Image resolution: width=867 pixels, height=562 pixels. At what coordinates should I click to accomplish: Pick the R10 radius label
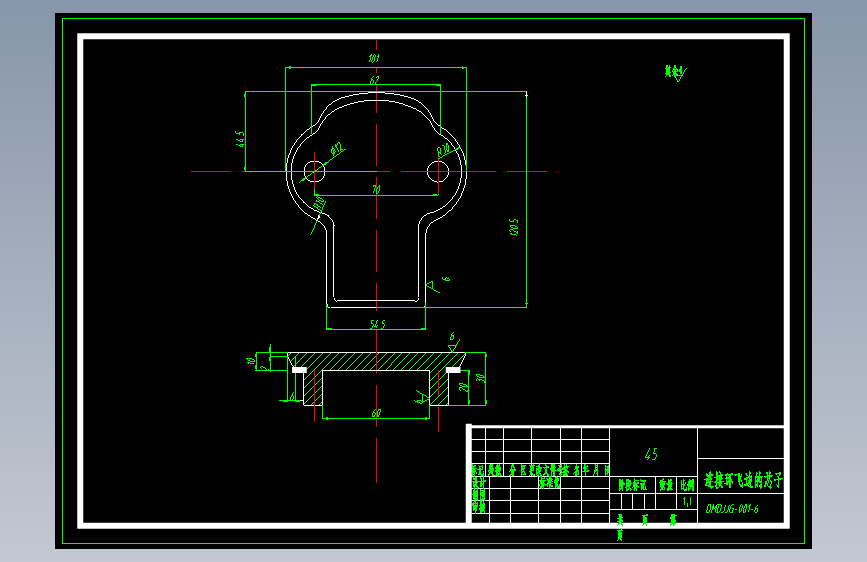coord(319,204)
